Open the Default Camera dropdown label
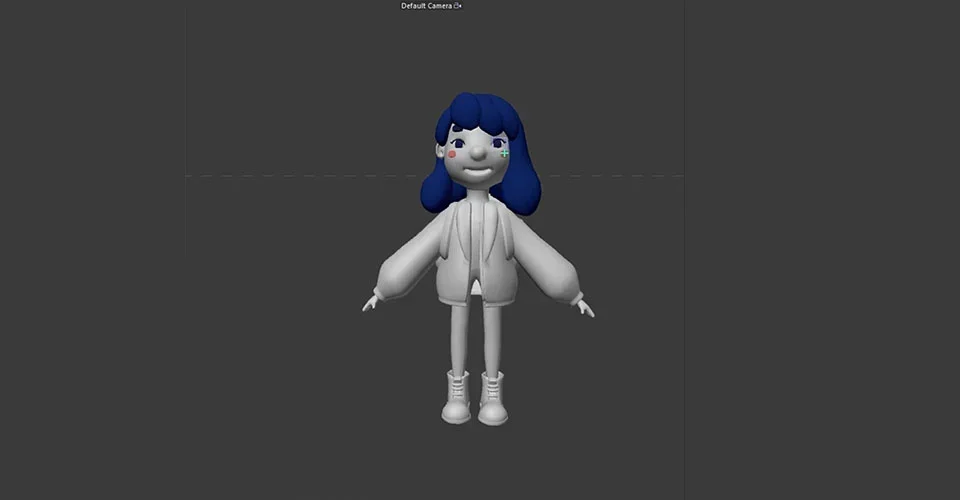 pyautogui.click(x=426, y=6)
